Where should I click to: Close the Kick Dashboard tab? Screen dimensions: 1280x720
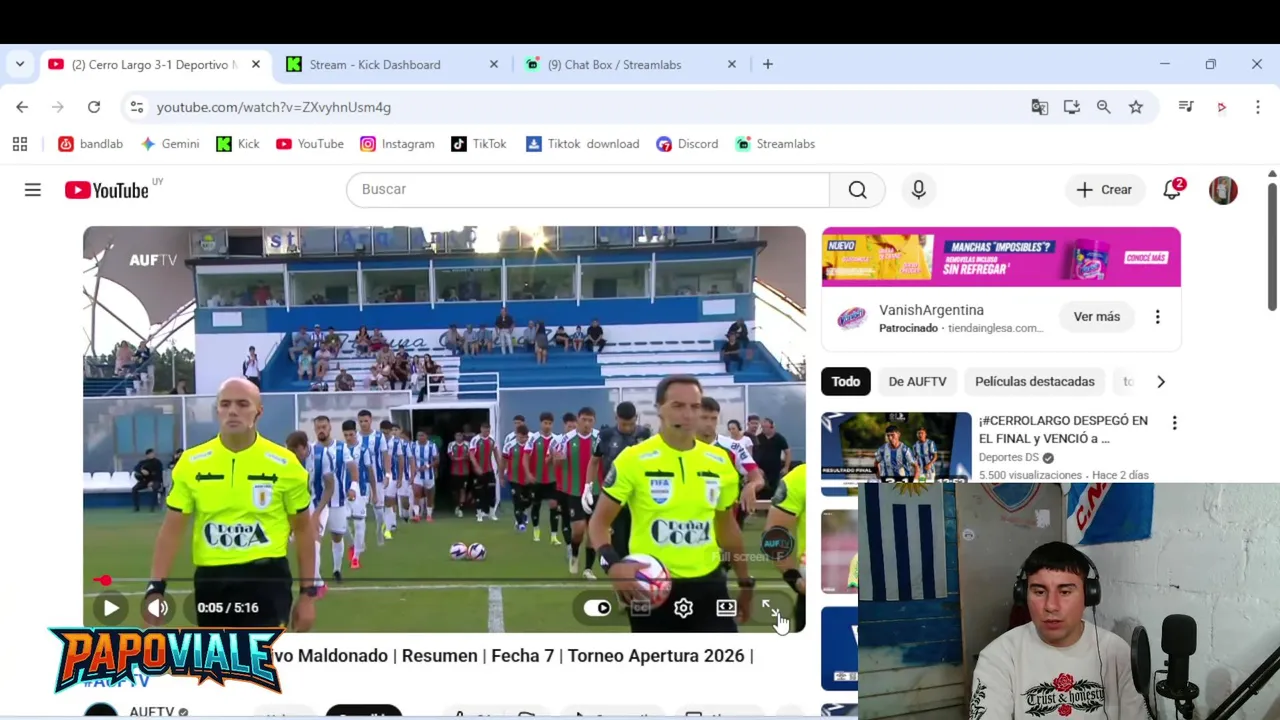(493, 64)
